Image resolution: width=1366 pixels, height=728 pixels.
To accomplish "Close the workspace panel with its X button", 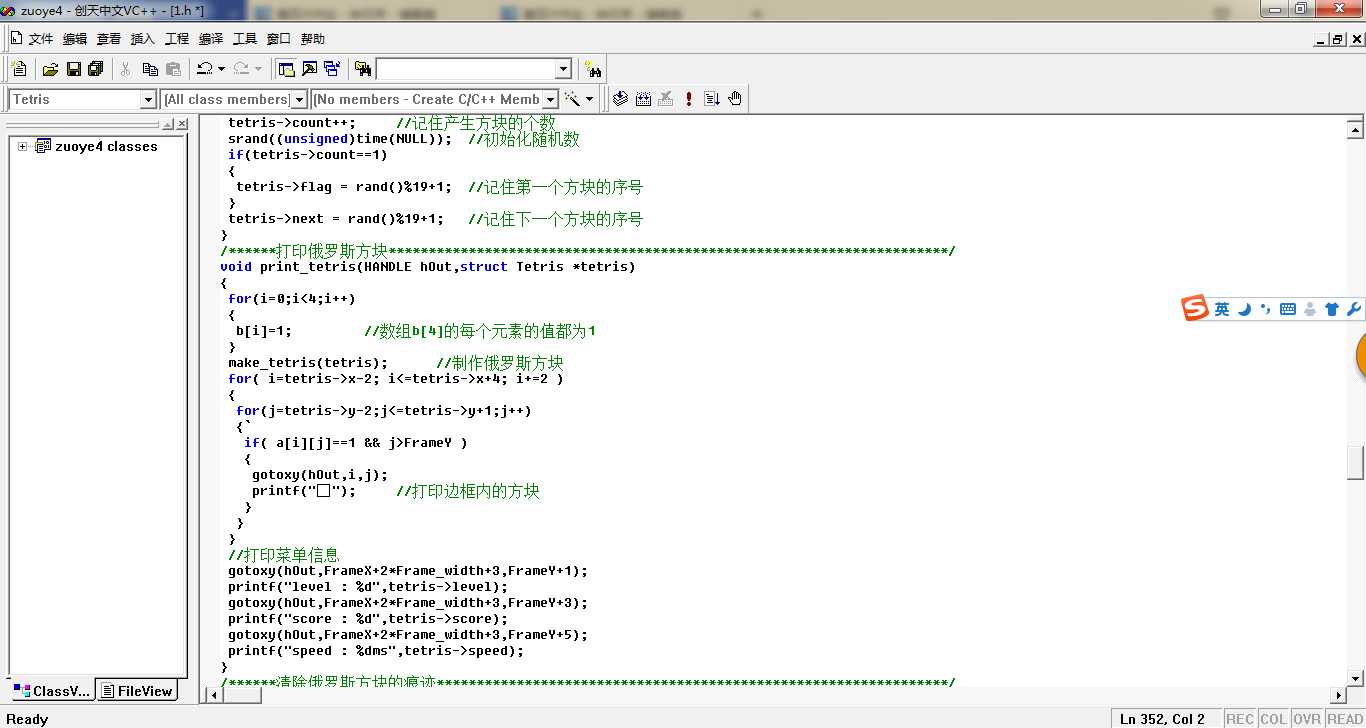I will click(182, 124).
